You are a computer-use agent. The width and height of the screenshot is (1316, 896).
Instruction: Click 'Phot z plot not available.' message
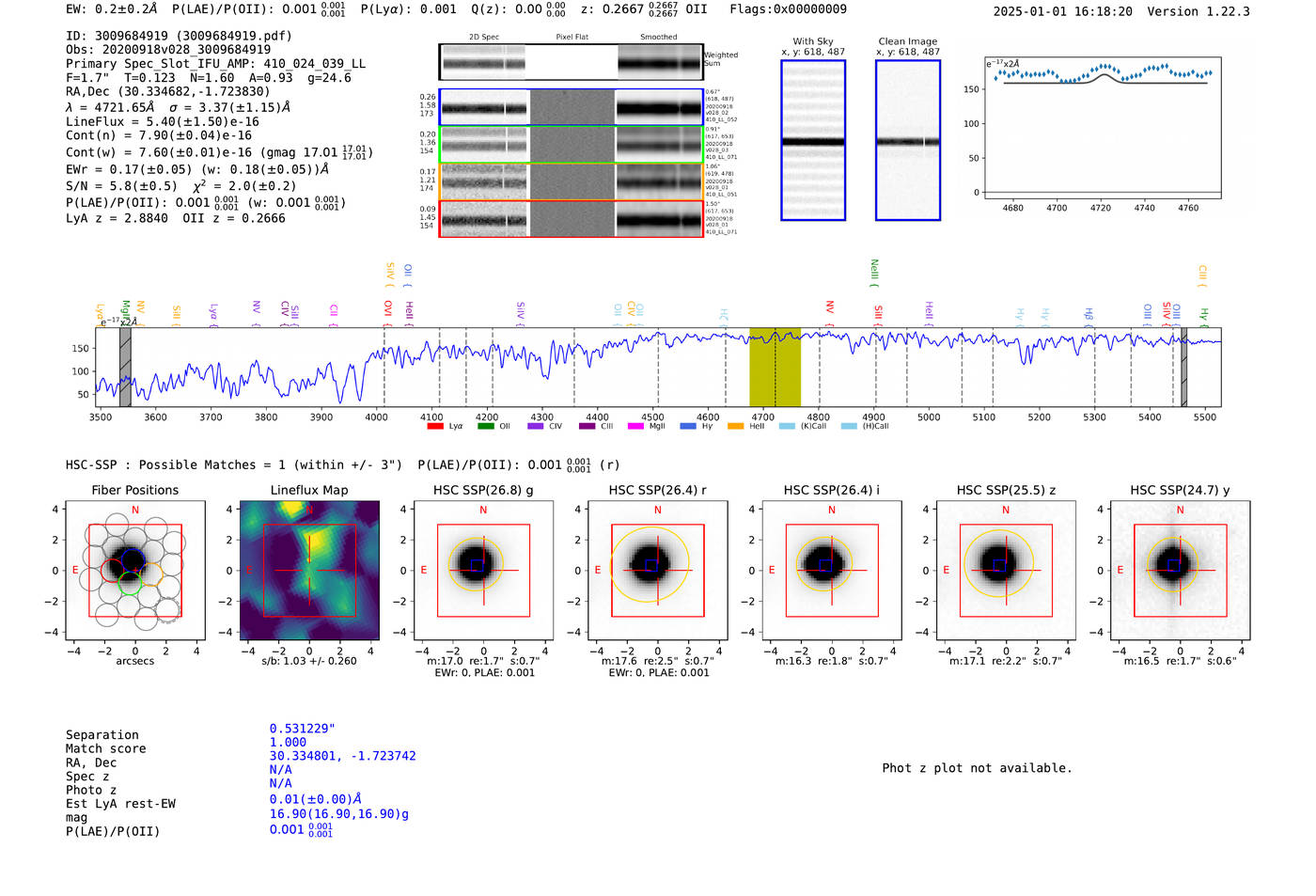pyautogui.click(x=977, y=768)
